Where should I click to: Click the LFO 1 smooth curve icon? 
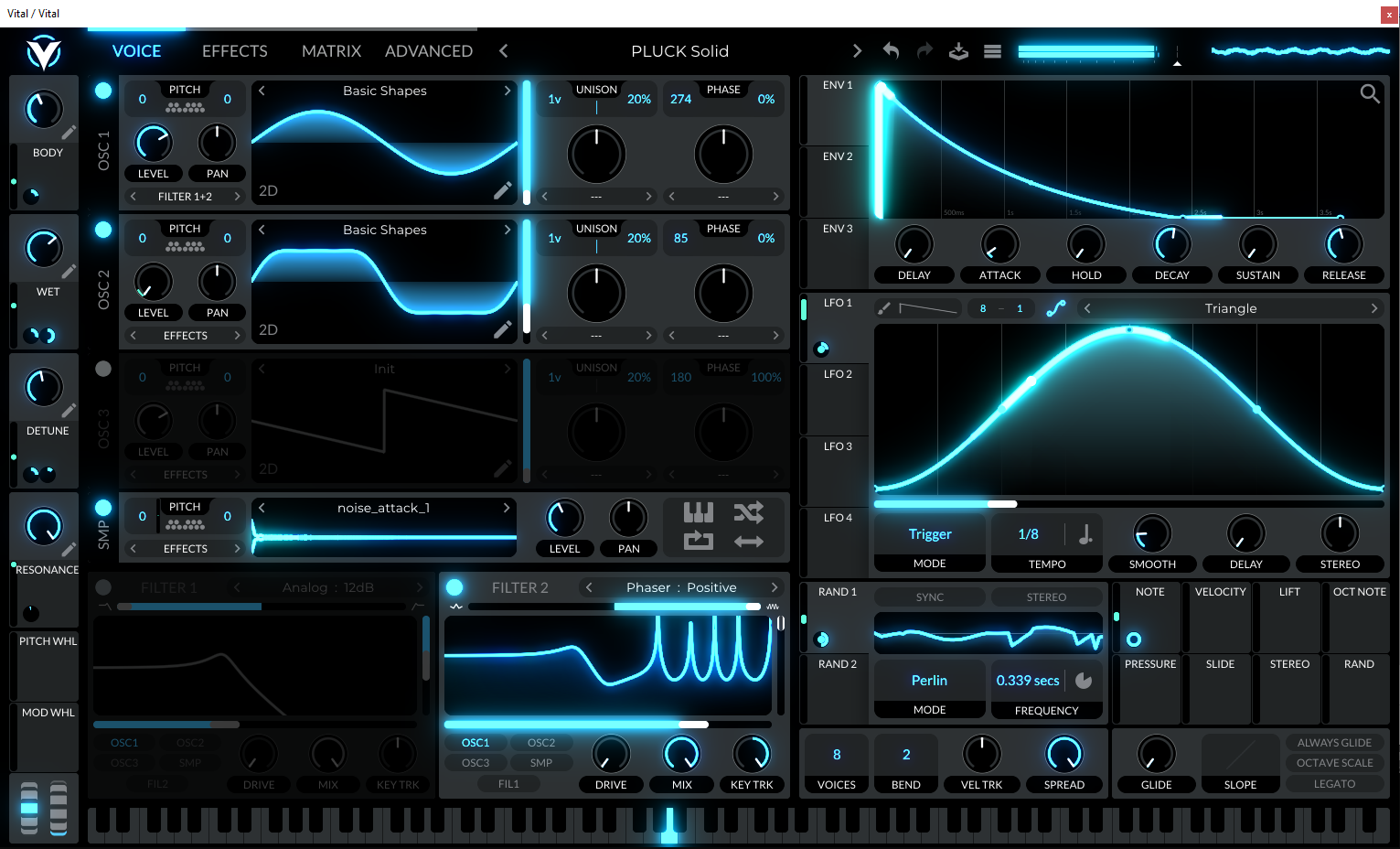pos(1056,308)
